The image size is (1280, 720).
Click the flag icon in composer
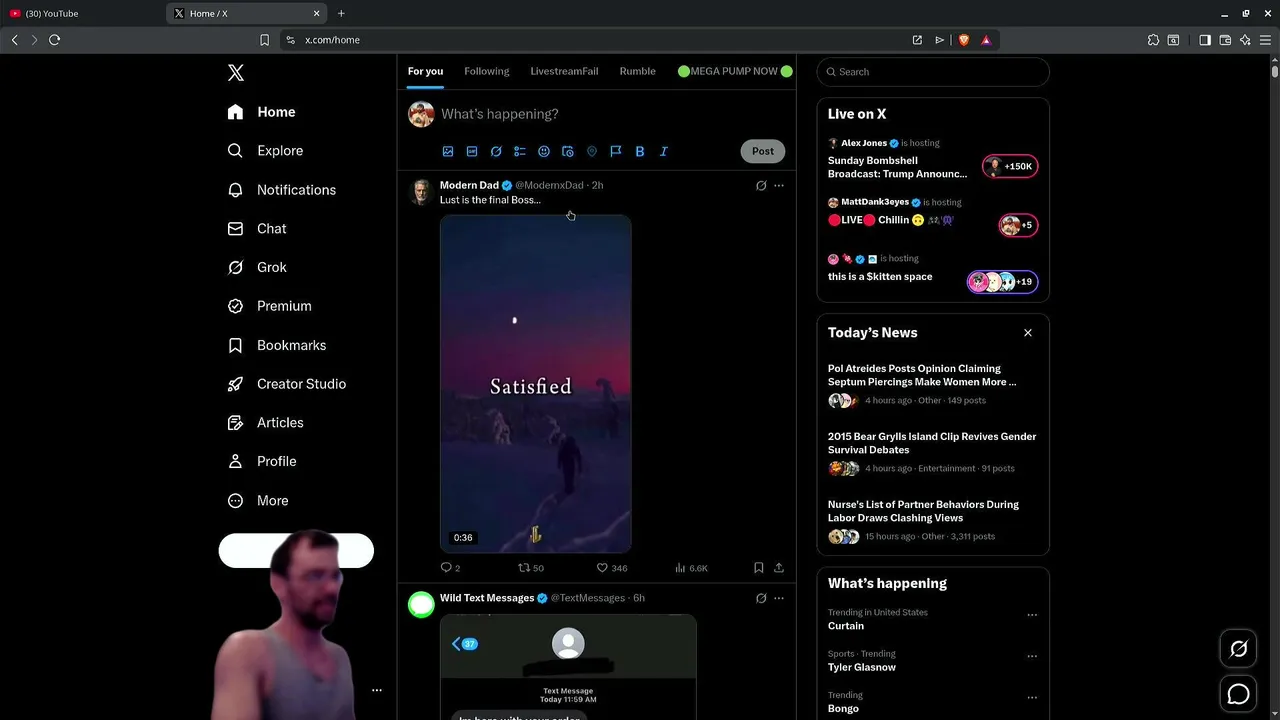[x=616, y=152]
